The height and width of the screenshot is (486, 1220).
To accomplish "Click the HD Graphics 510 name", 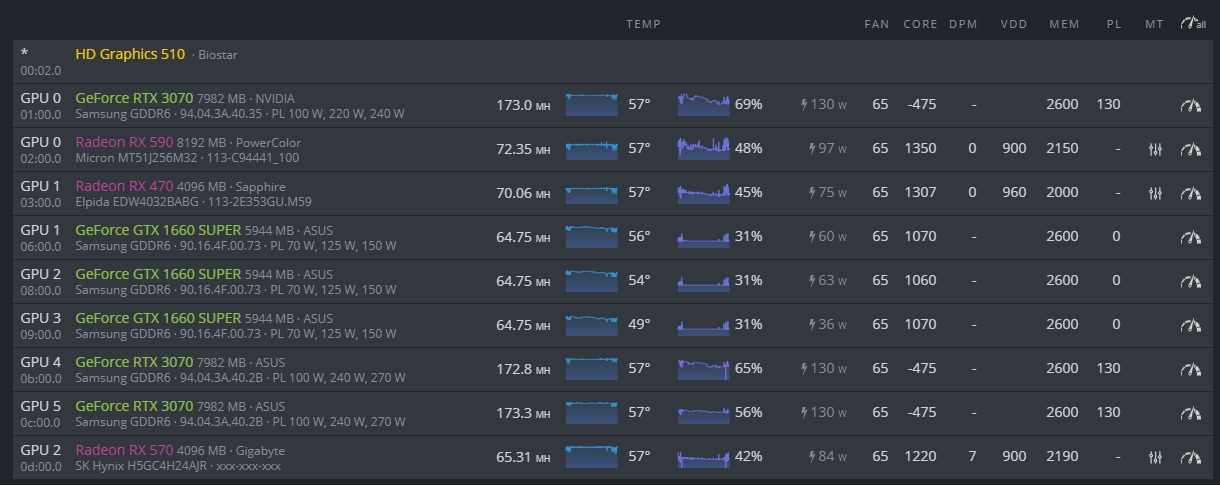I will (130, 54).
